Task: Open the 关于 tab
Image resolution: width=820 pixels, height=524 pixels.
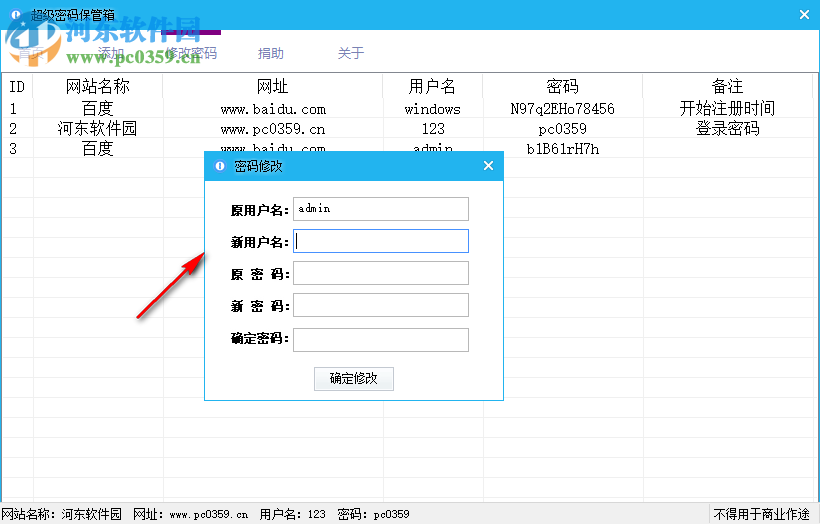Action: click(x=350, y=53)
